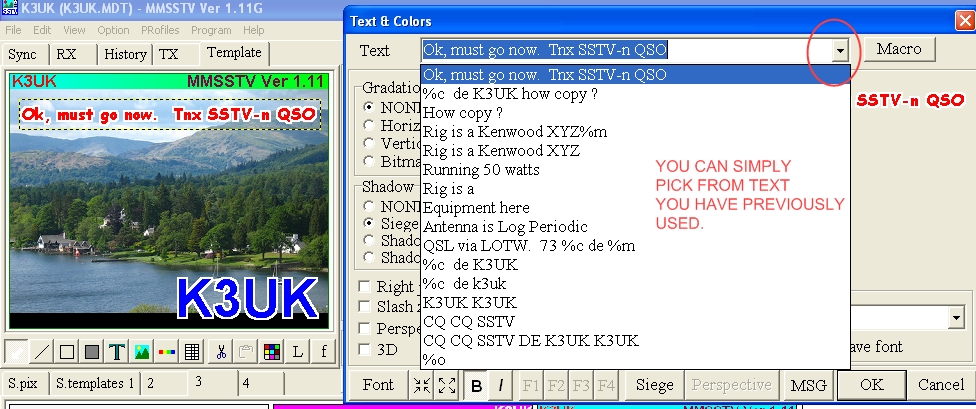Click the multicolor palette grid icon
The height and width of the screenshot is (409, 976).
tap(271, 352)
